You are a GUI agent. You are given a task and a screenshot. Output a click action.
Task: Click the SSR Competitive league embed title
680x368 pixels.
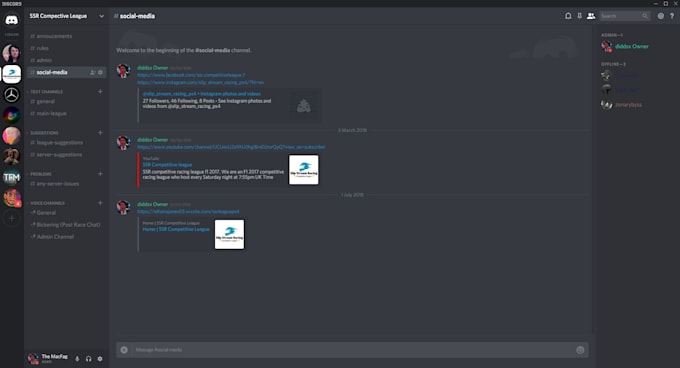coord(167,165)
